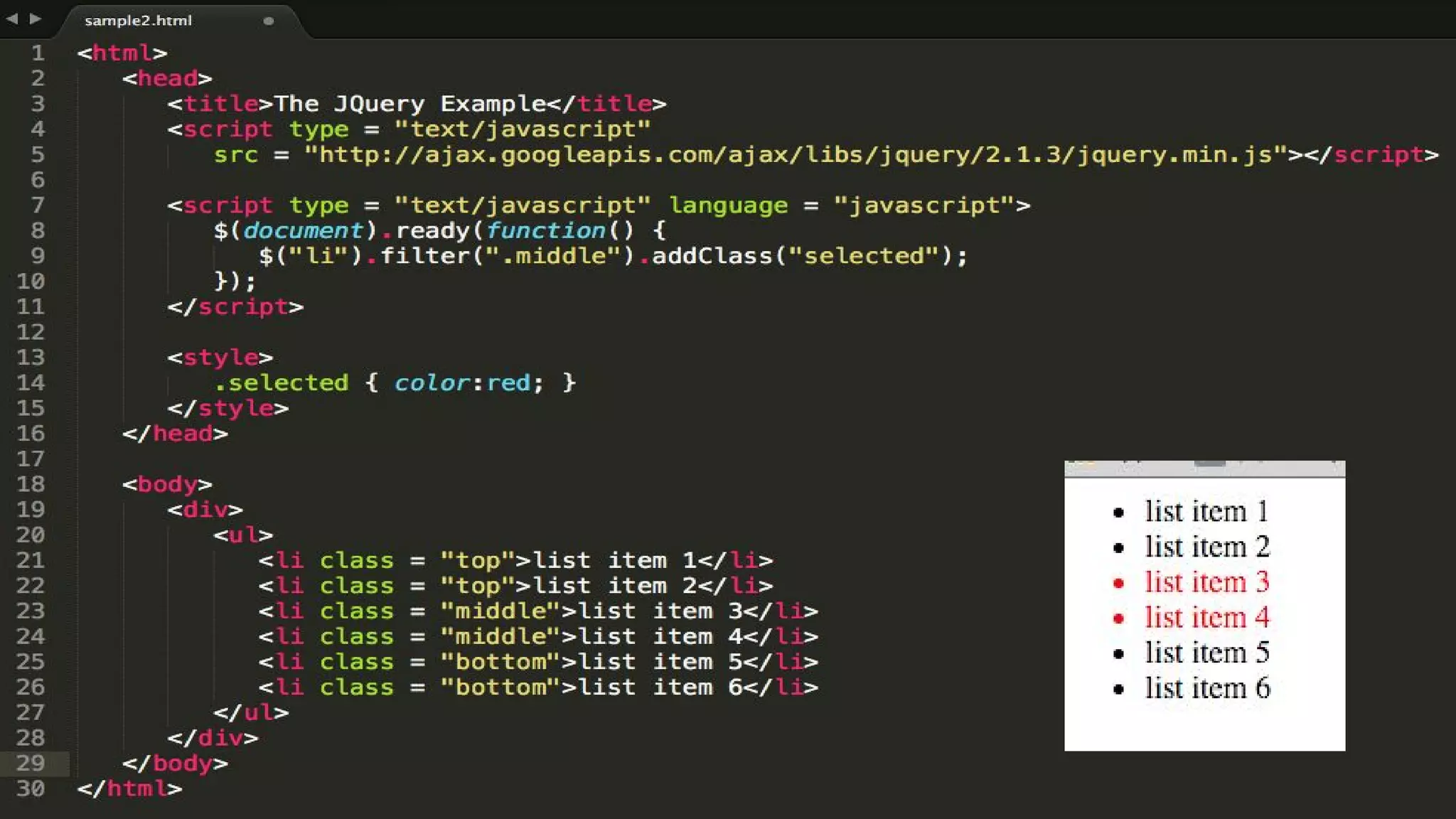The image size is (1456, 819).
Task: Click the bullet beside list item 6
Action: click(1118, 689)
